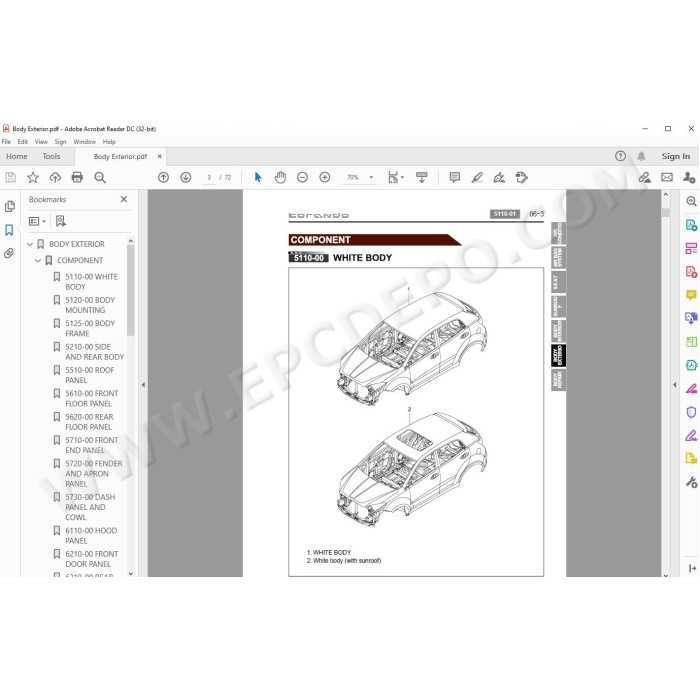This screenshot has height=700, width=700.
Task: Click the read mode scroll icon
Action: coord(421,178)
